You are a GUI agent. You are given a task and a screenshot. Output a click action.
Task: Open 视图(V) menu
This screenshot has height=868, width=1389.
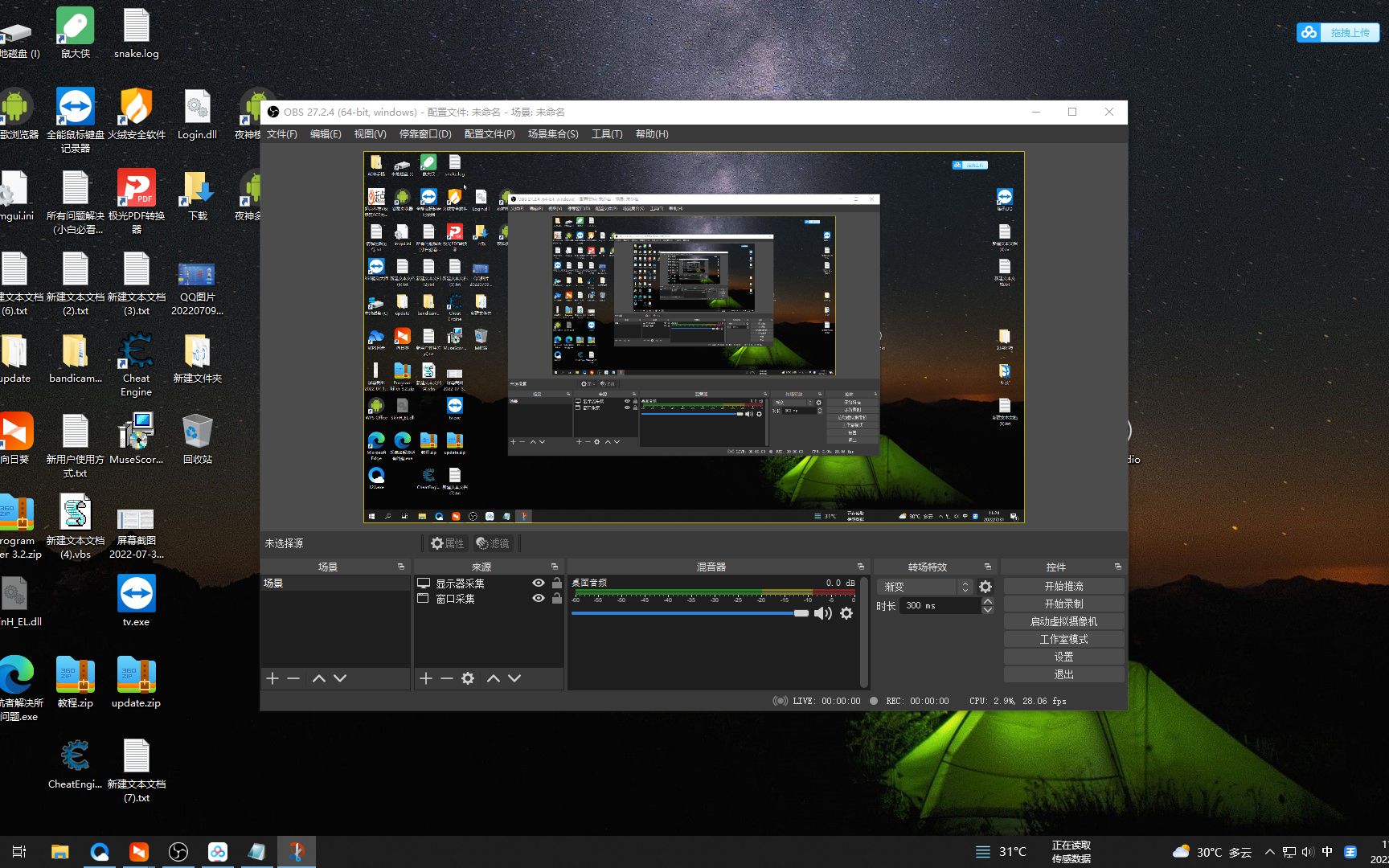coord(370,134)
